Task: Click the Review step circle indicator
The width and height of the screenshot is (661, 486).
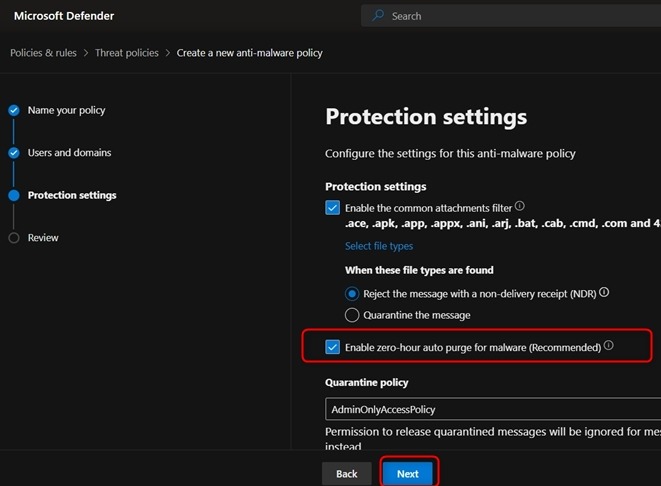Action: tap(14, 238)
